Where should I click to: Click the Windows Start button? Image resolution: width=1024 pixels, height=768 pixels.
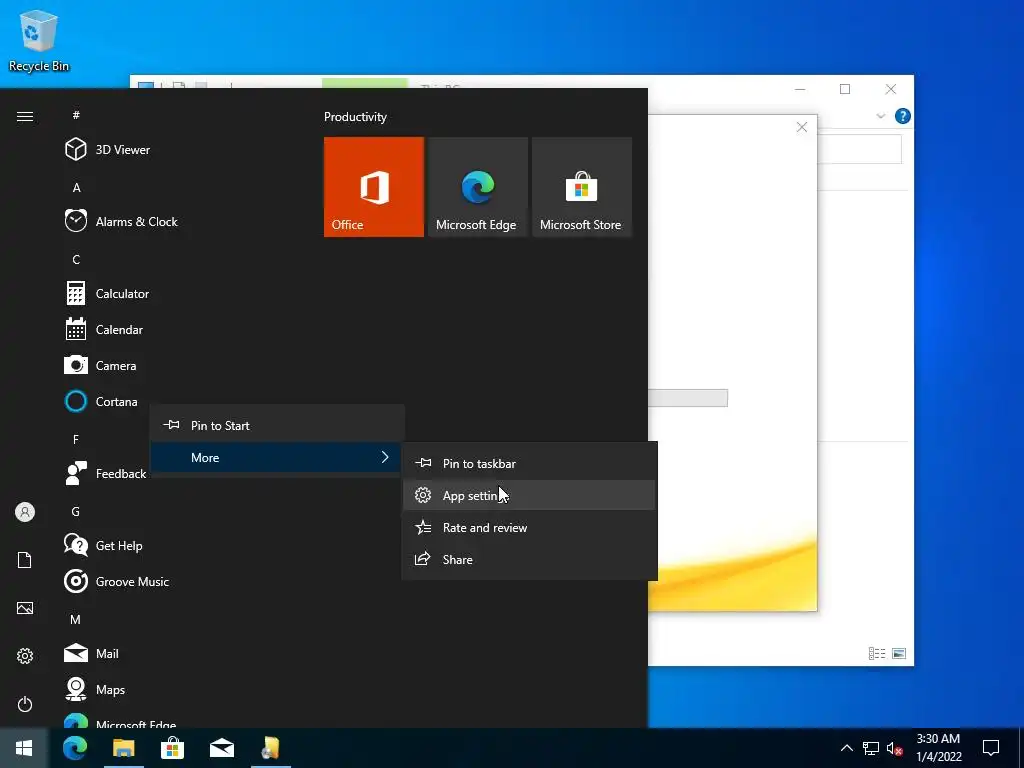coord(24,748)
